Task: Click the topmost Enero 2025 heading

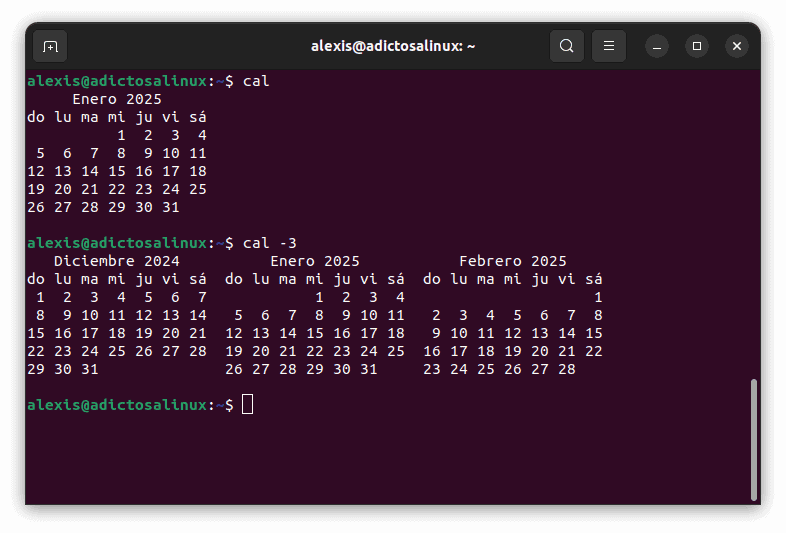Action: 117,99
